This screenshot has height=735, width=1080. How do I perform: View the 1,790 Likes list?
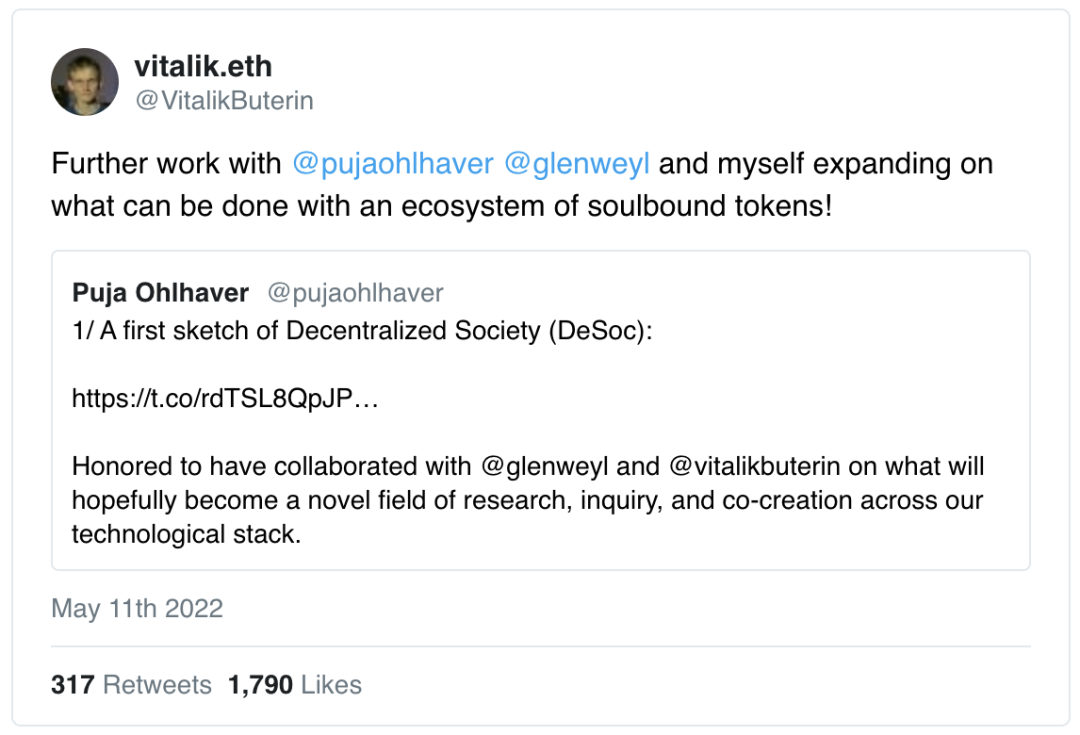[x=295, y=685]
